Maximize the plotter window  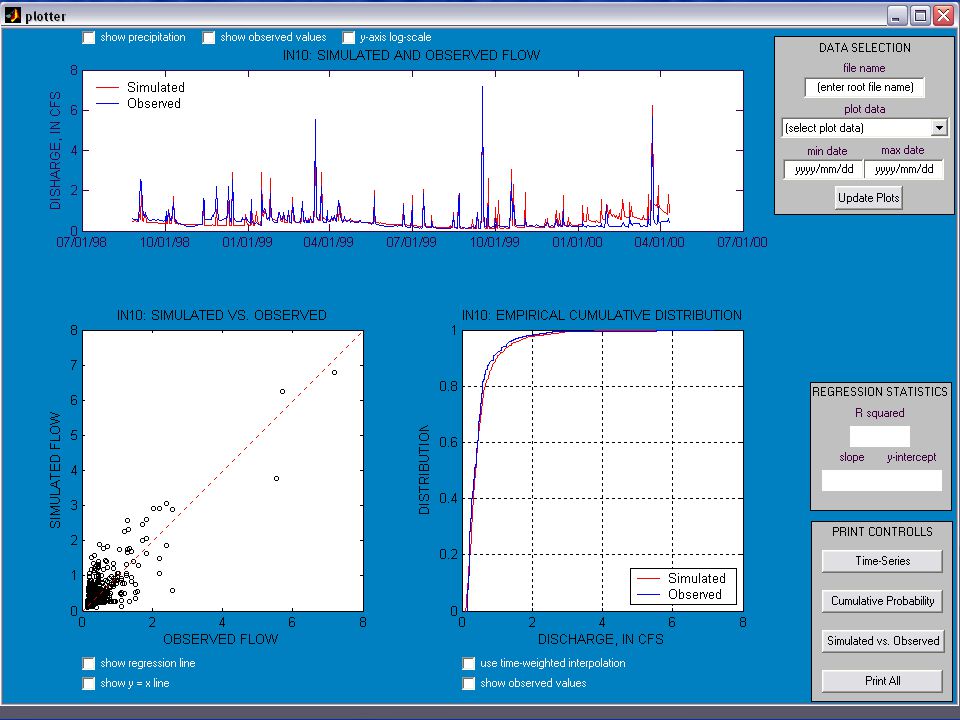tap(920, 15)
